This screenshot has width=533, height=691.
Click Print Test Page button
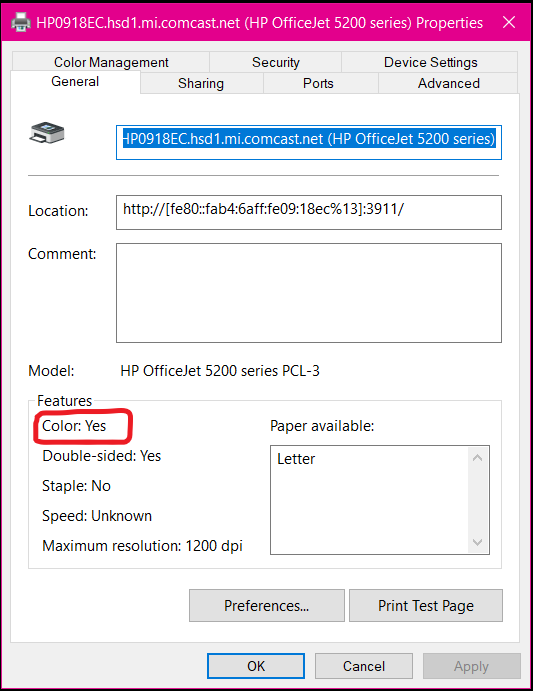click(426, 606)
